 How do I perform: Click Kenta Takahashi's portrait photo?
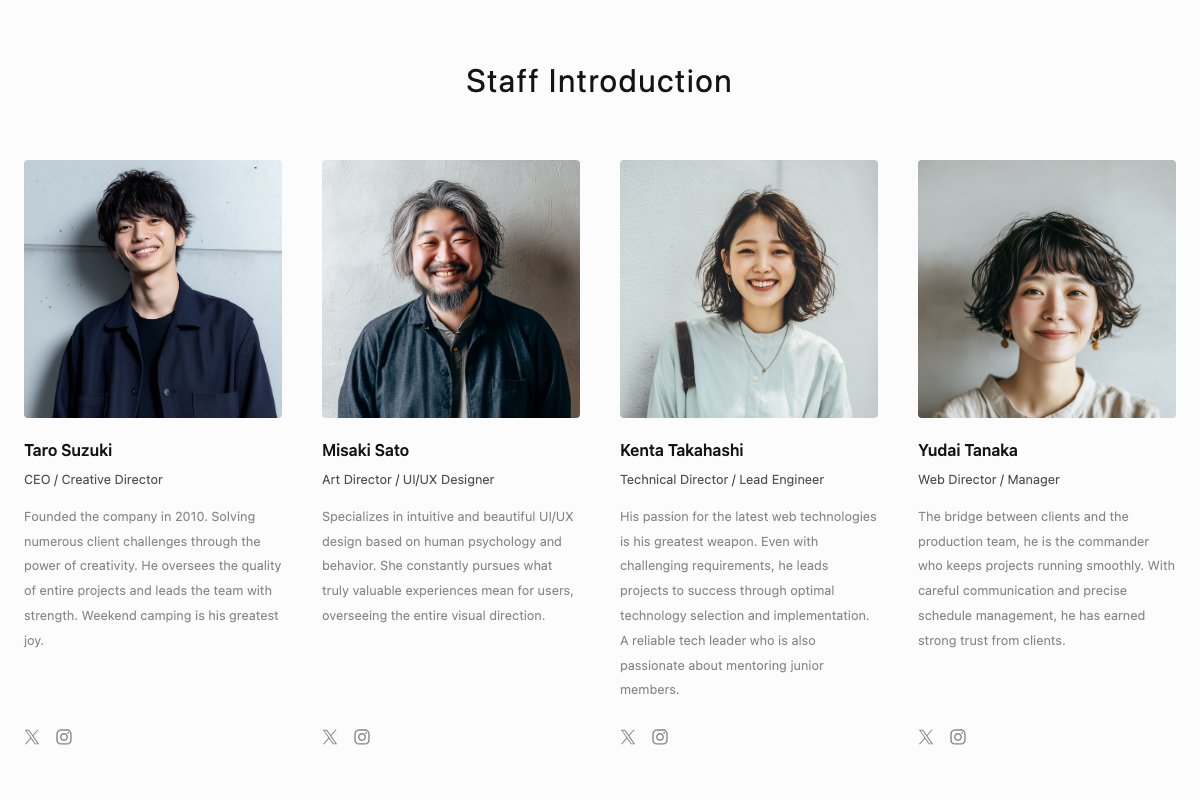click(749, 289)
